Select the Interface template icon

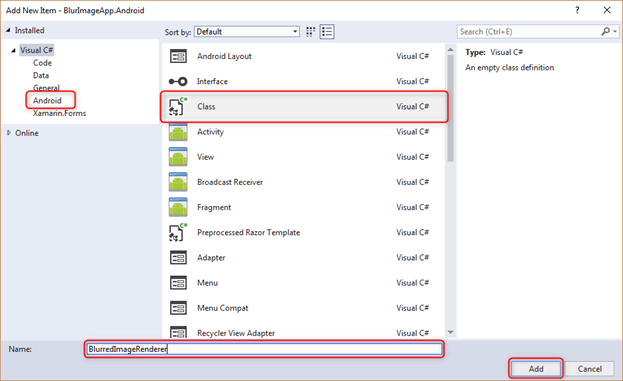[178, 81]
